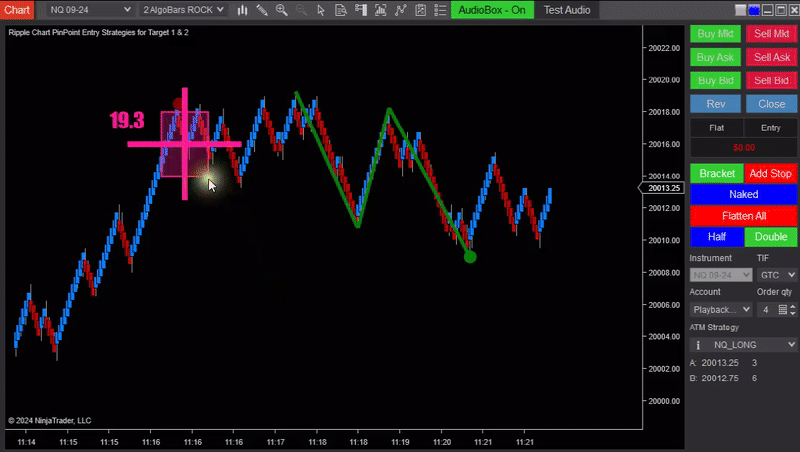Screen dimensions: 800x452
Task: Click the red Chart tab
Action: point(17,10)
